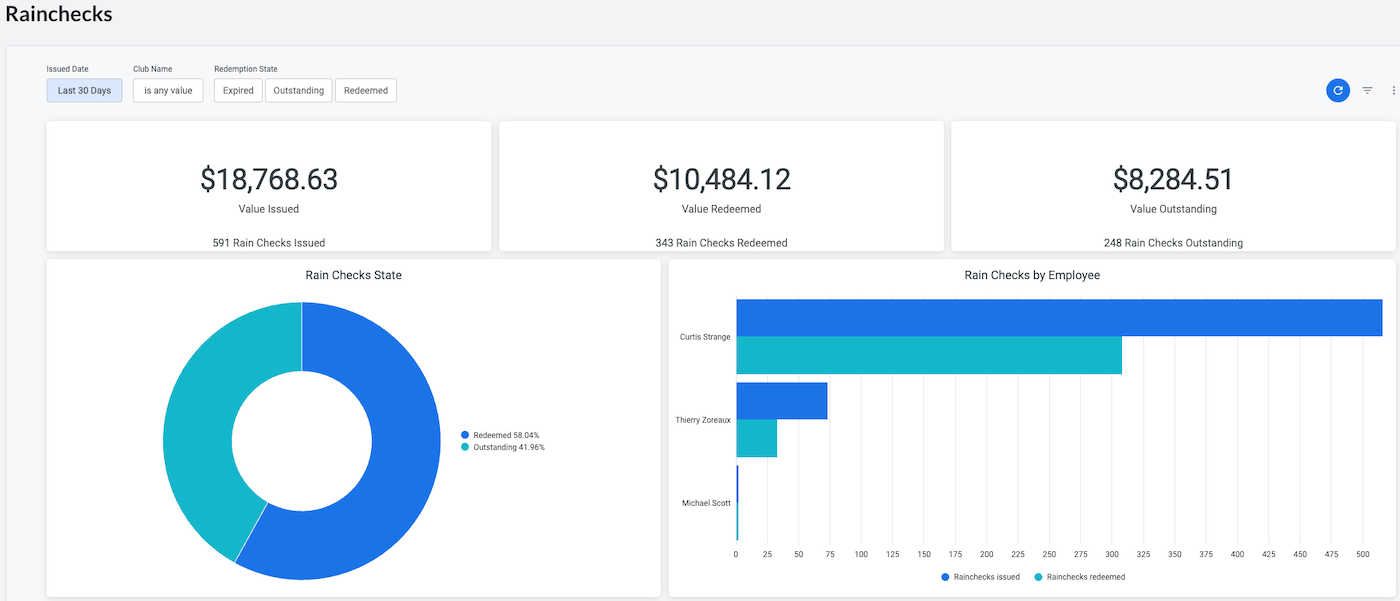Toggle the Expired redemption state filter

(x=238, y=90)
